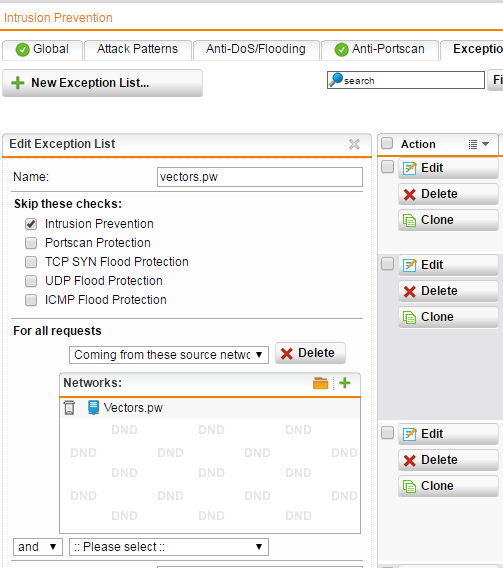Image resolution: width=503 pixels, height=568 pixels.
Task: Remove Vectors.pw using the trash icon
Action: (x=69, y=408)
